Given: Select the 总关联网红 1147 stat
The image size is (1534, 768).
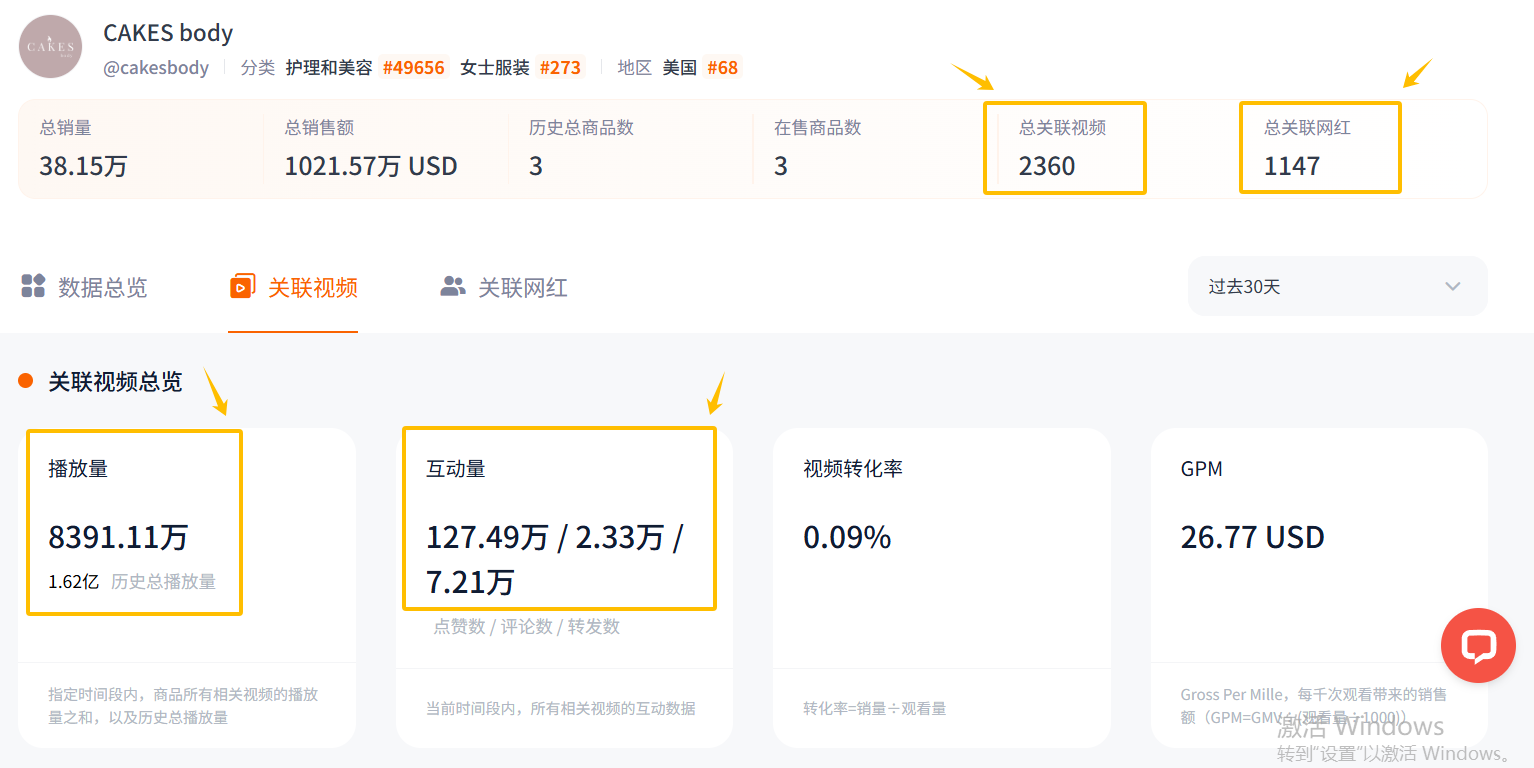Looking at the screenshot, I should [x=1320, y=147].
